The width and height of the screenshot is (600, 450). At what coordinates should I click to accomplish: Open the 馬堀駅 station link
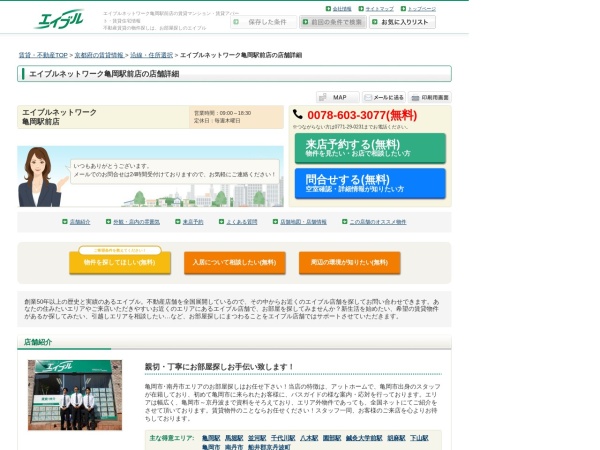pos(234,438)
